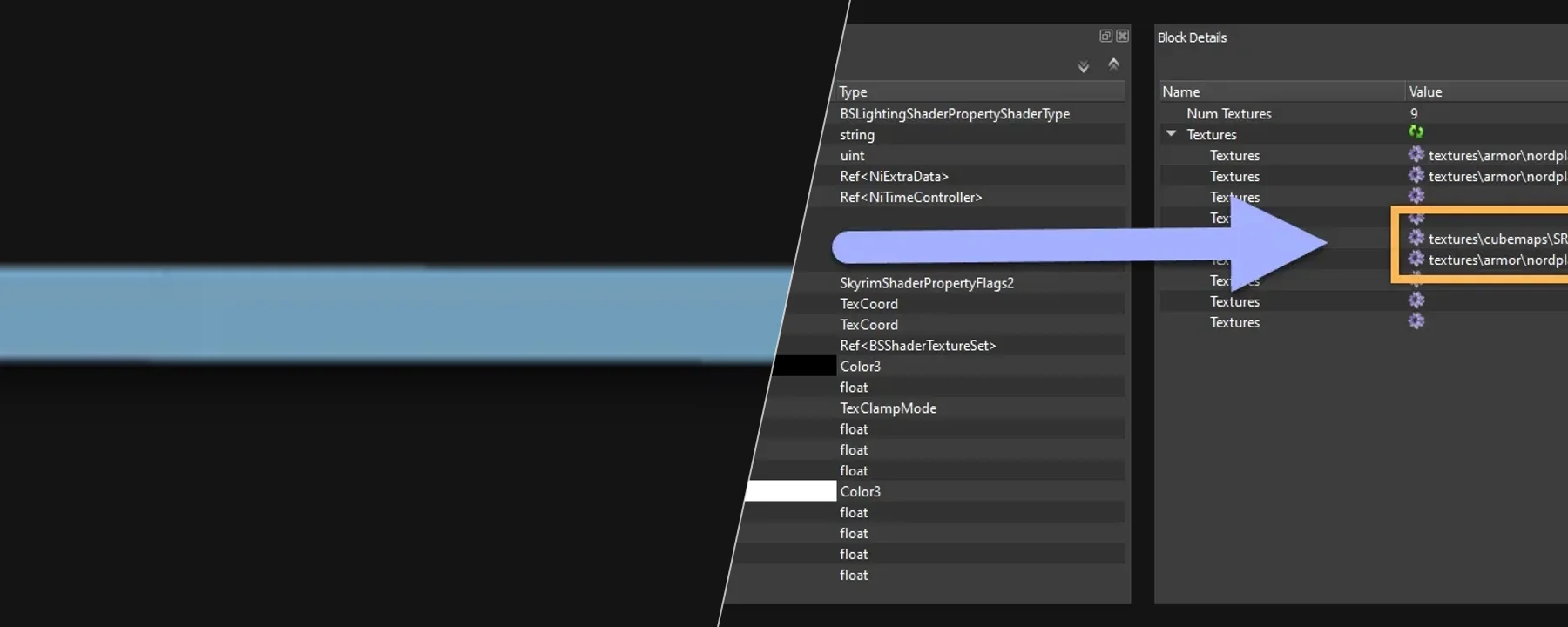1568x627 pixels.
Task: Click the double down-arrow icon
Action: click(x=1083, y=66)
